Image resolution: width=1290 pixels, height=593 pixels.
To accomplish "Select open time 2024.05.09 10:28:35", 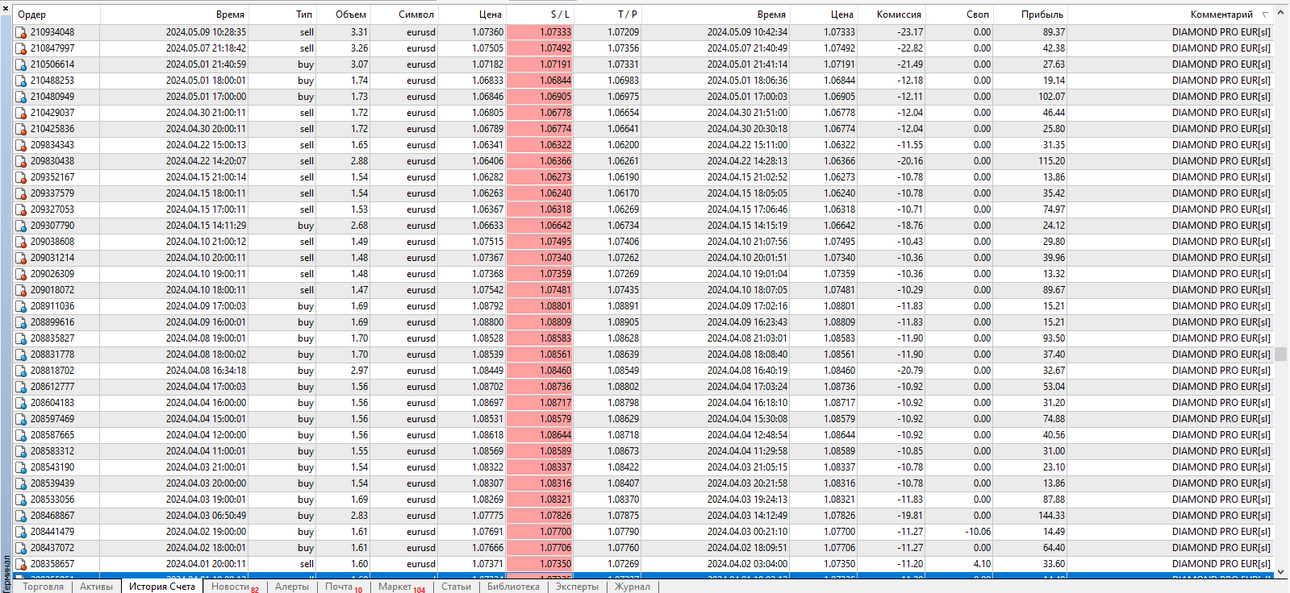I will 206,33.
